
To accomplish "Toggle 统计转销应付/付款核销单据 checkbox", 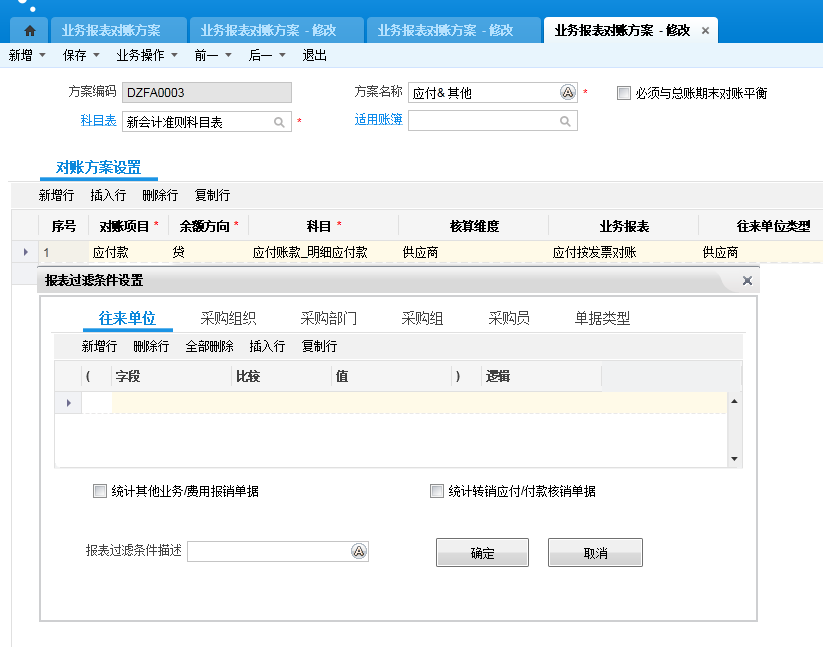I will (x=436, y=491).
